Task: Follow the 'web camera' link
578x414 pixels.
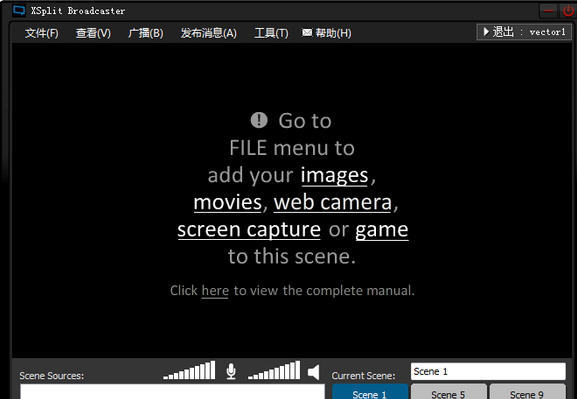Action: point(333,202)
